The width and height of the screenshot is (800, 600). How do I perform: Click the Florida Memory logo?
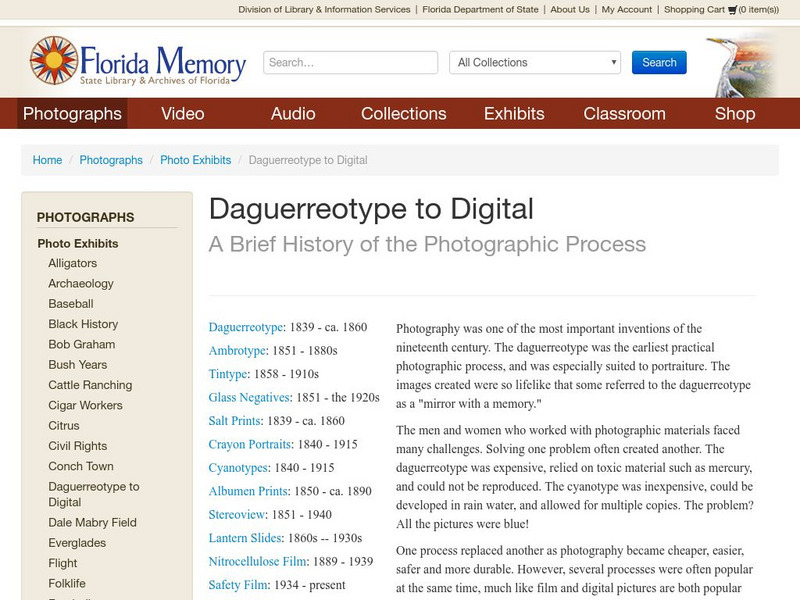pyautogui.click(x=137, y=61)
